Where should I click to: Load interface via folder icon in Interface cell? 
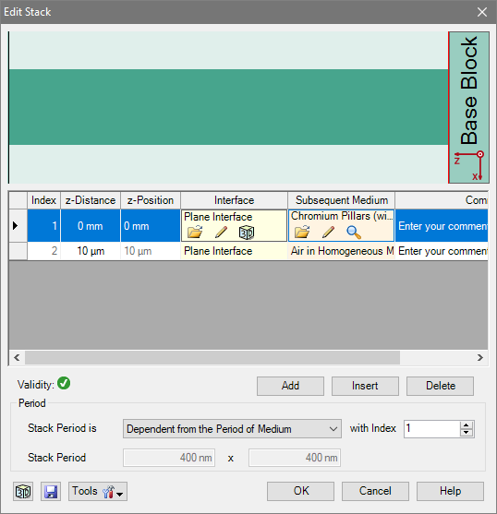195,232
